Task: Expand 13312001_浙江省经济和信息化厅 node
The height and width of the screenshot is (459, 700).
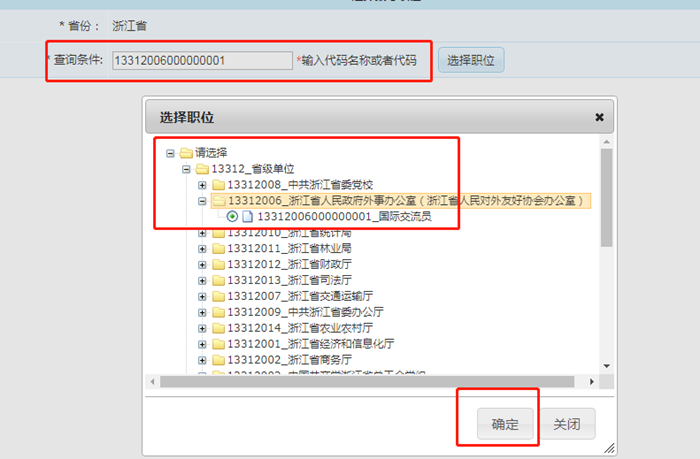Action: pos(202,344)
